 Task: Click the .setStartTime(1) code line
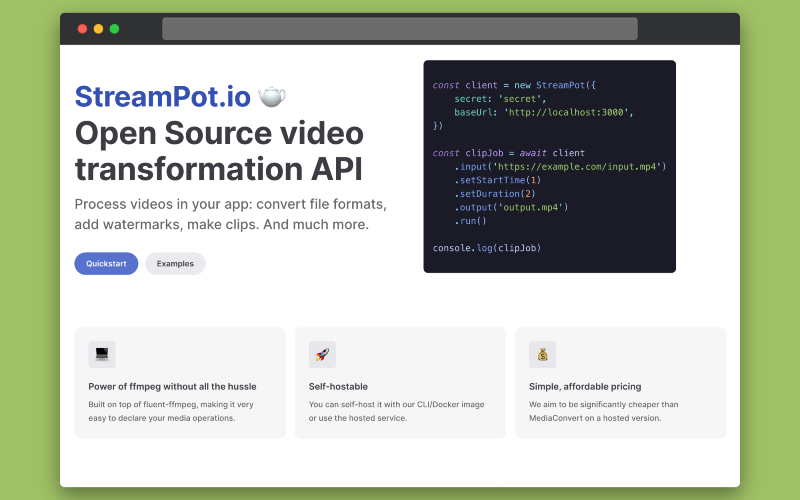point(497,180)
